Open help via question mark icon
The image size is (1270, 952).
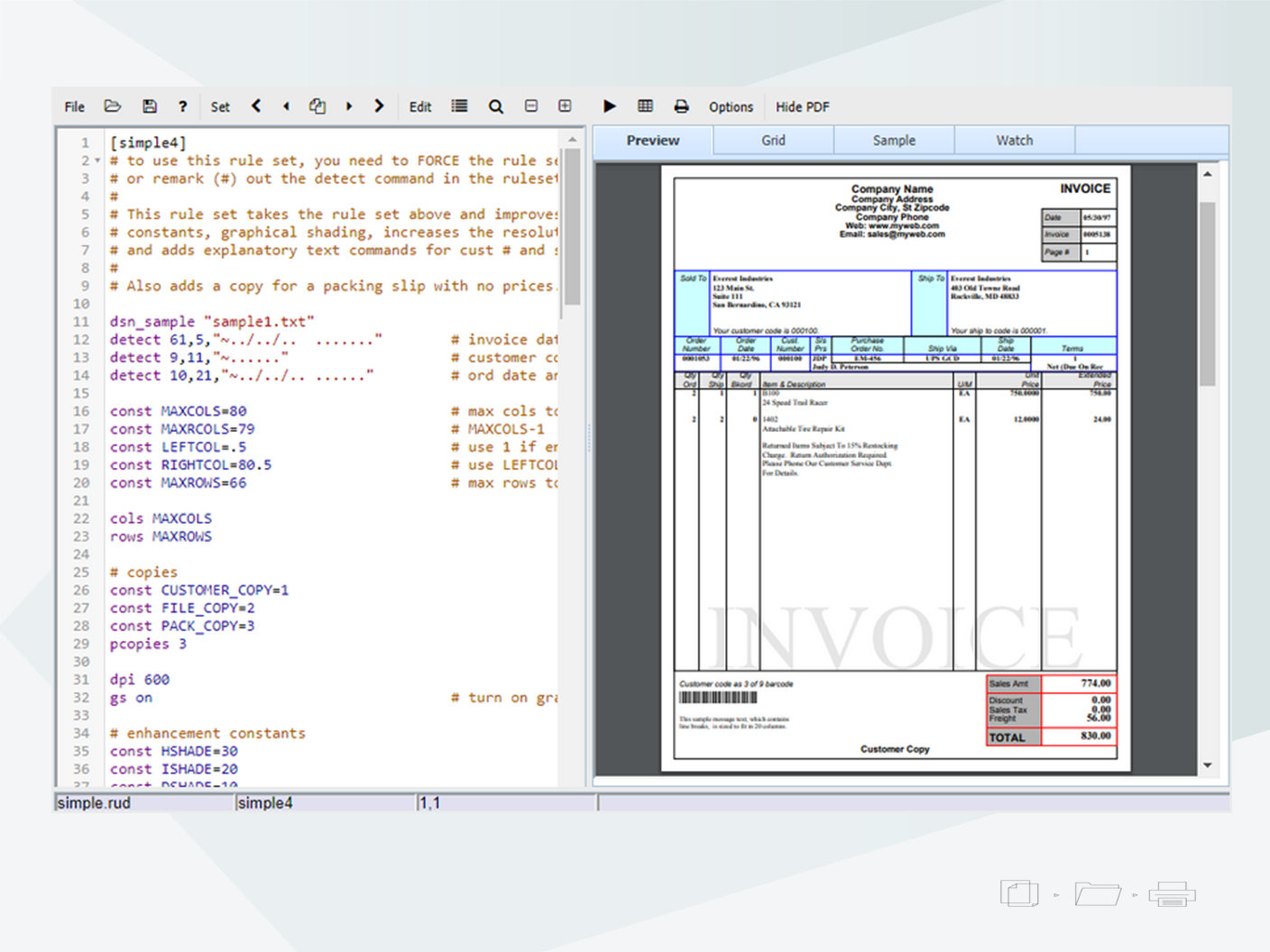tap(183, 106)
